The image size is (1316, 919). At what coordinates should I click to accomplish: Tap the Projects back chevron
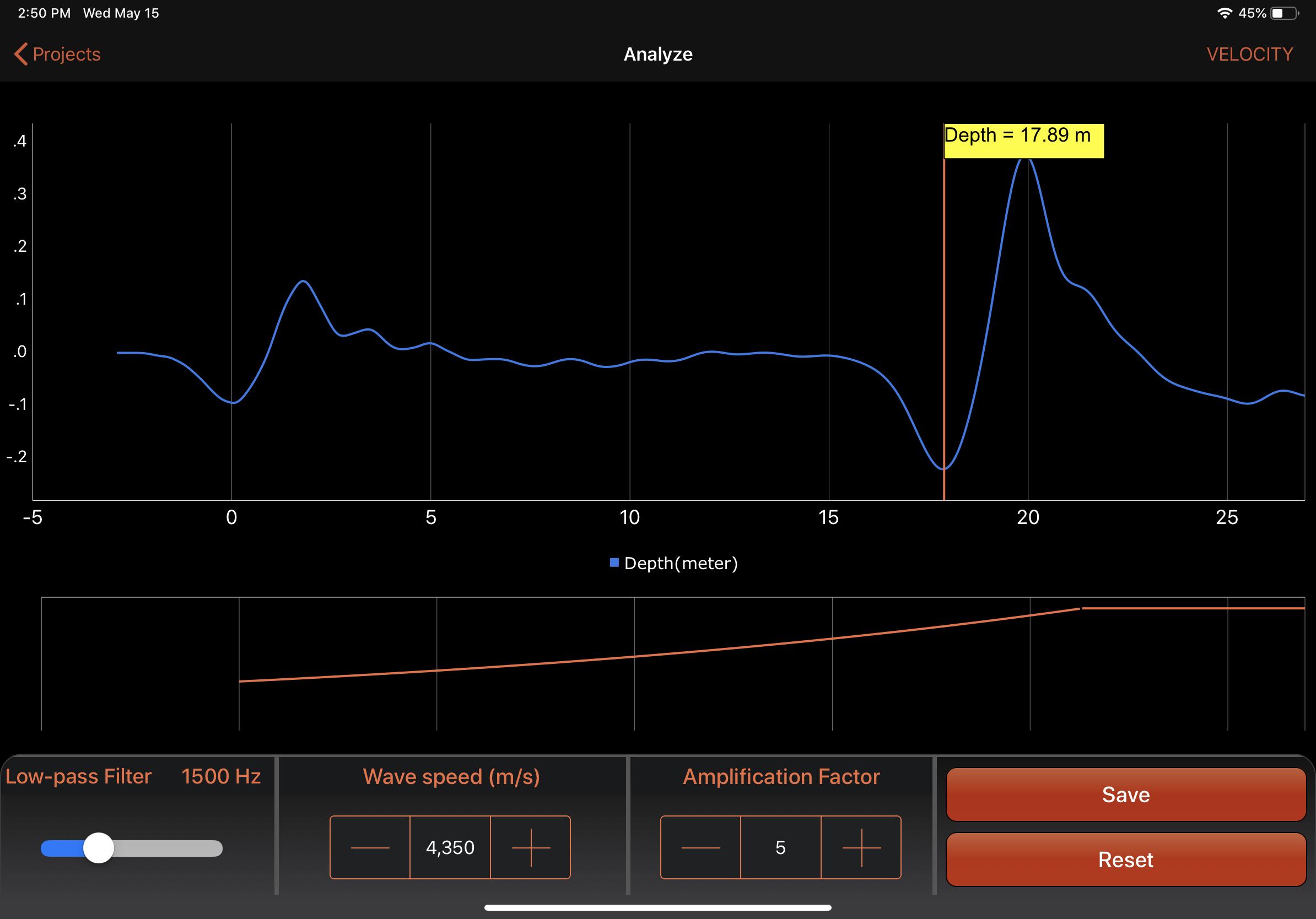(20, 55)
